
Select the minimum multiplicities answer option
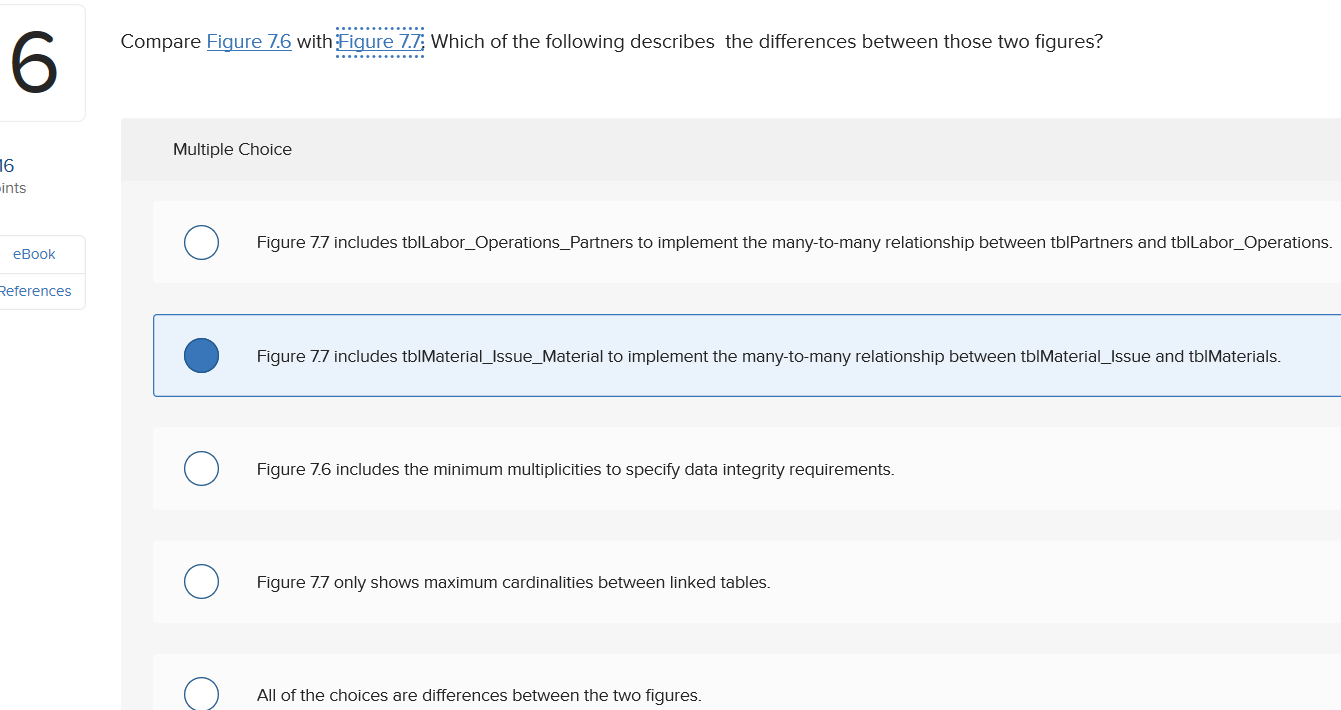tap(201, 468)
